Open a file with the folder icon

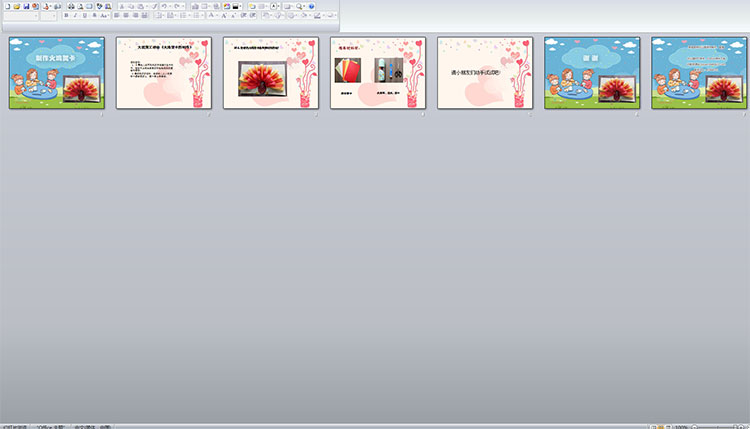tap(17, 7)
